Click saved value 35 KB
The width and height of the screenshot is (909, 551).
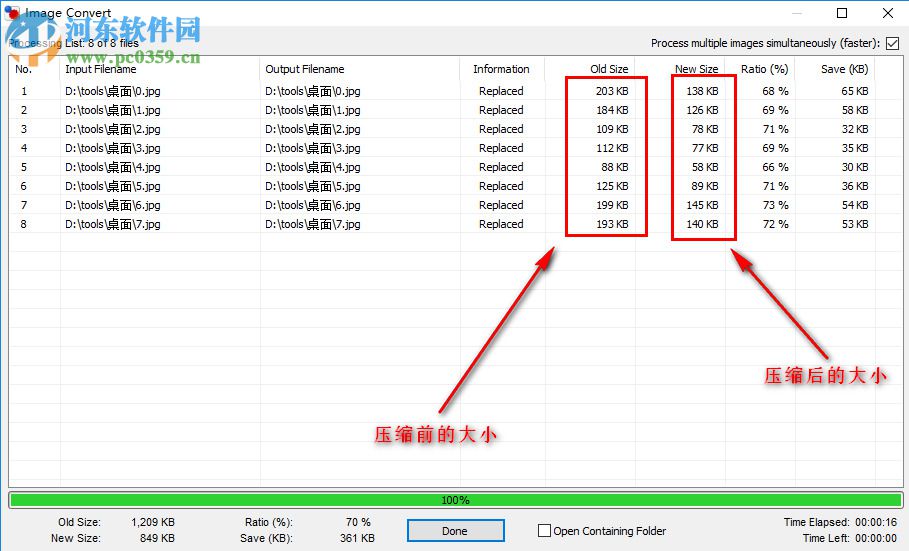tap(855, 148)
